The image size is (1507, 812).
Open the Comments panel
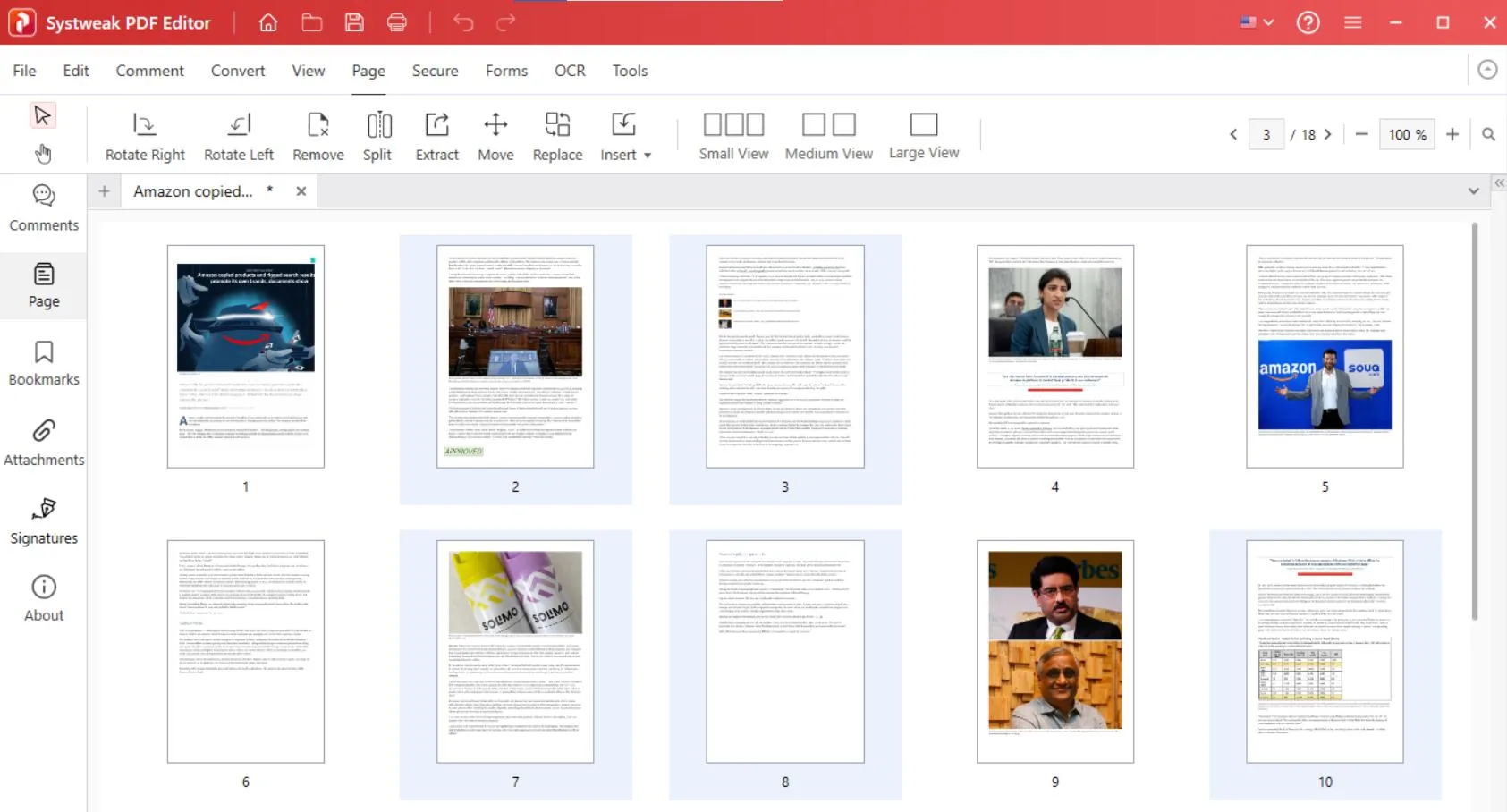point(43,207)
